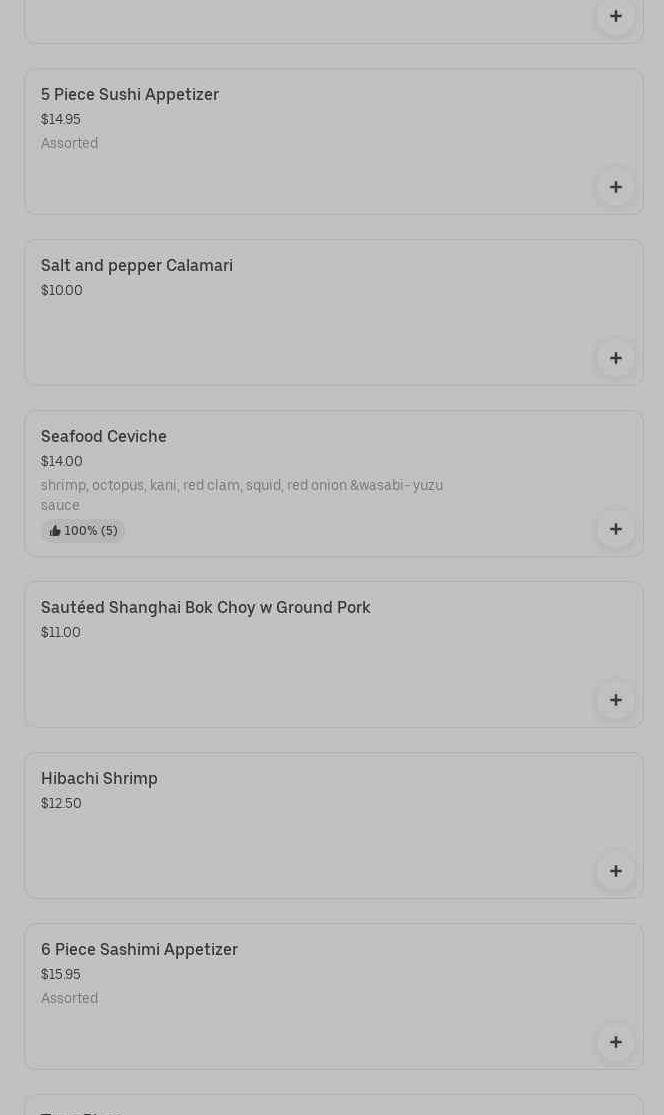Viewport: 664px width, 1115px height.
Task: Click the $10.00 calamari price
Action: click(x=62, y=291)
